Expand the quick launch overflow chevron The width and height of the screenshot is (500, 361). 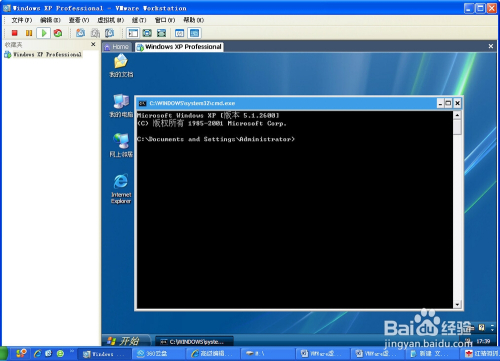click(72, 351)
